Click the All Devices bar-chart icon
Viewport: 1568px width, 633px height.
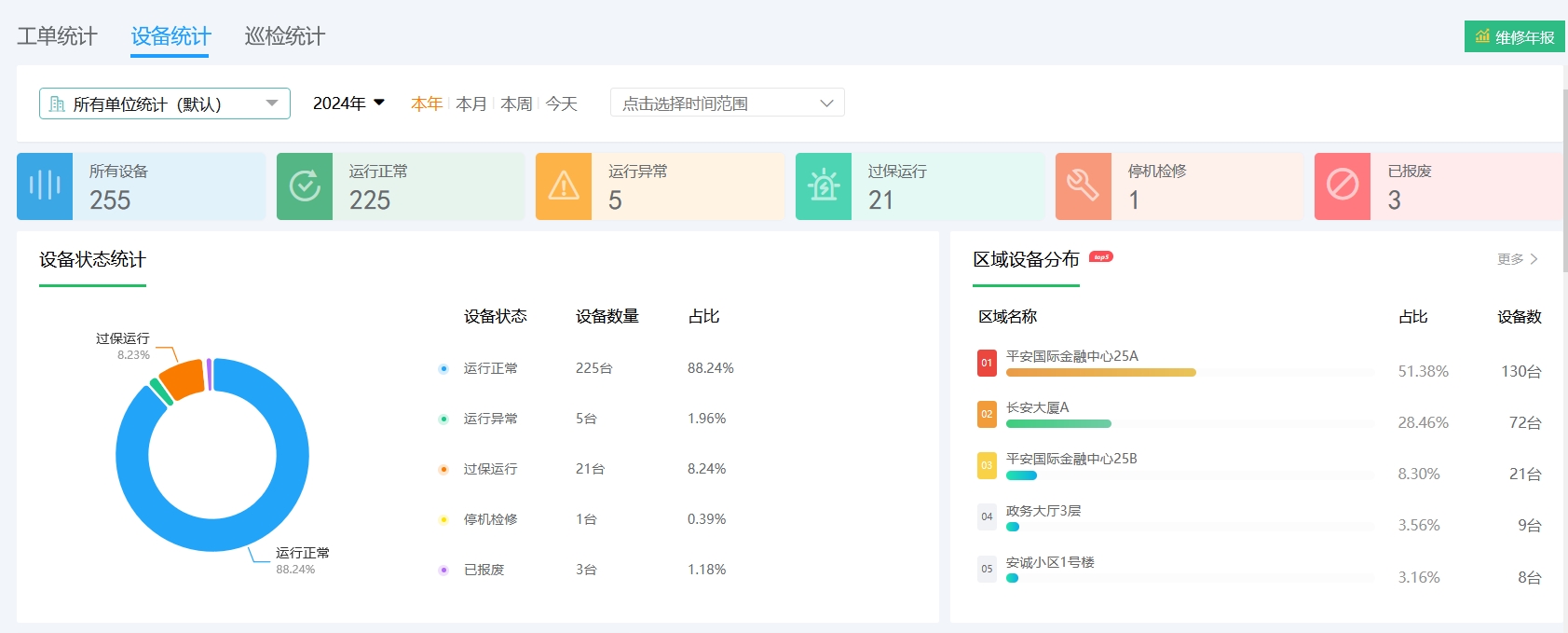44,186
